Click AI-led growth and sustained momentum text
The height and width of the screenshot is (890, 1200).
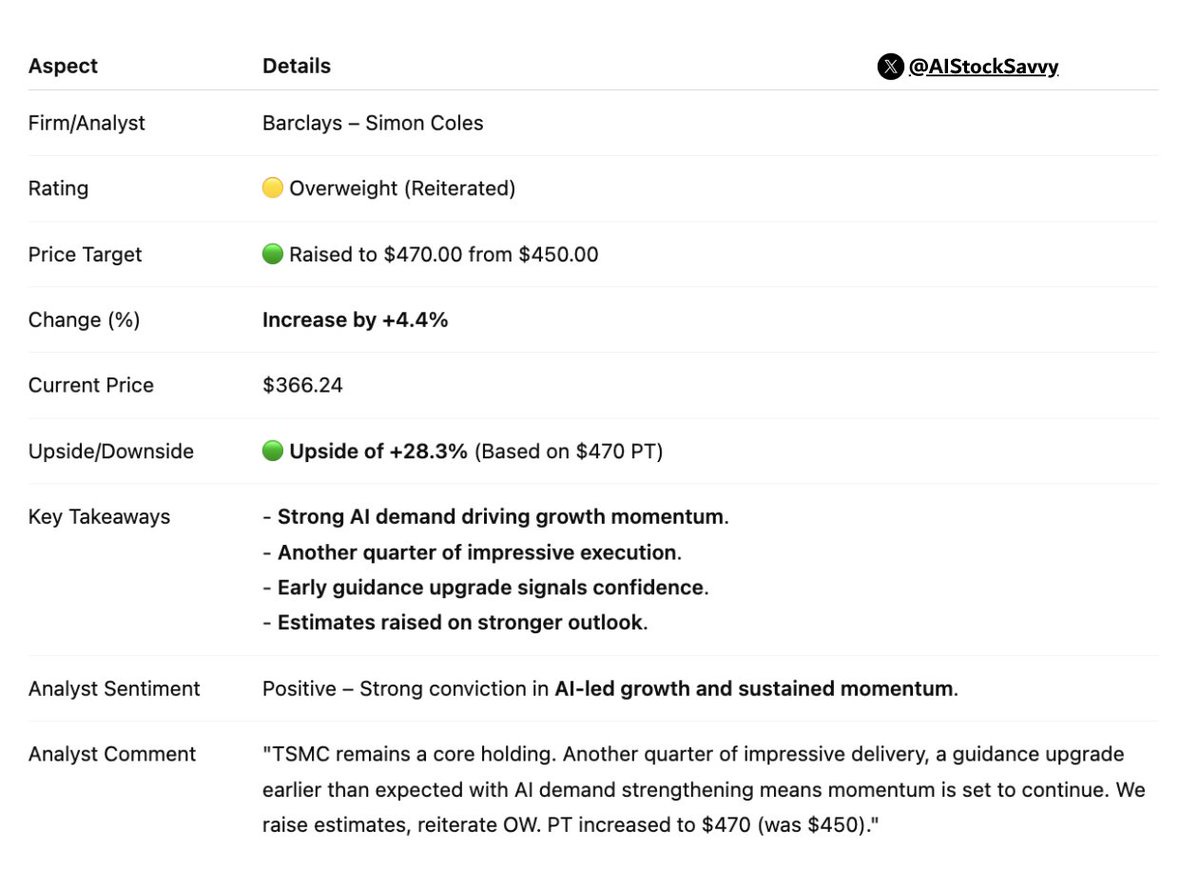point(753,688)
